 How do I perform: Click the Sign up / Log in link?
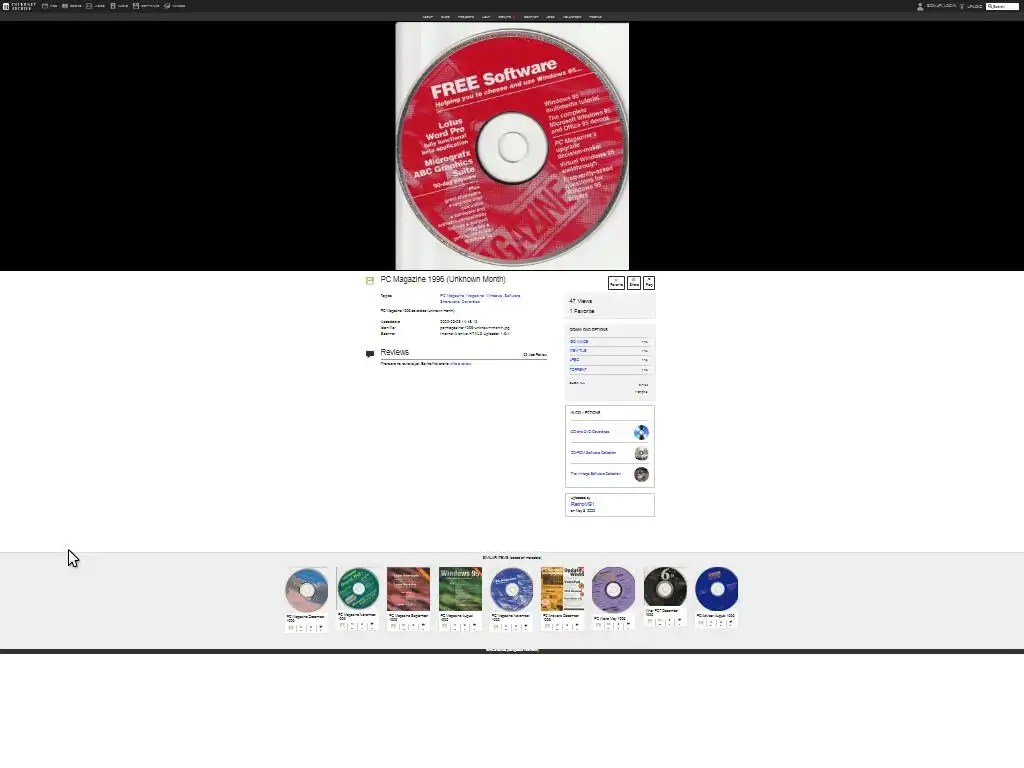pyautogui.click(x=941, y=6)
